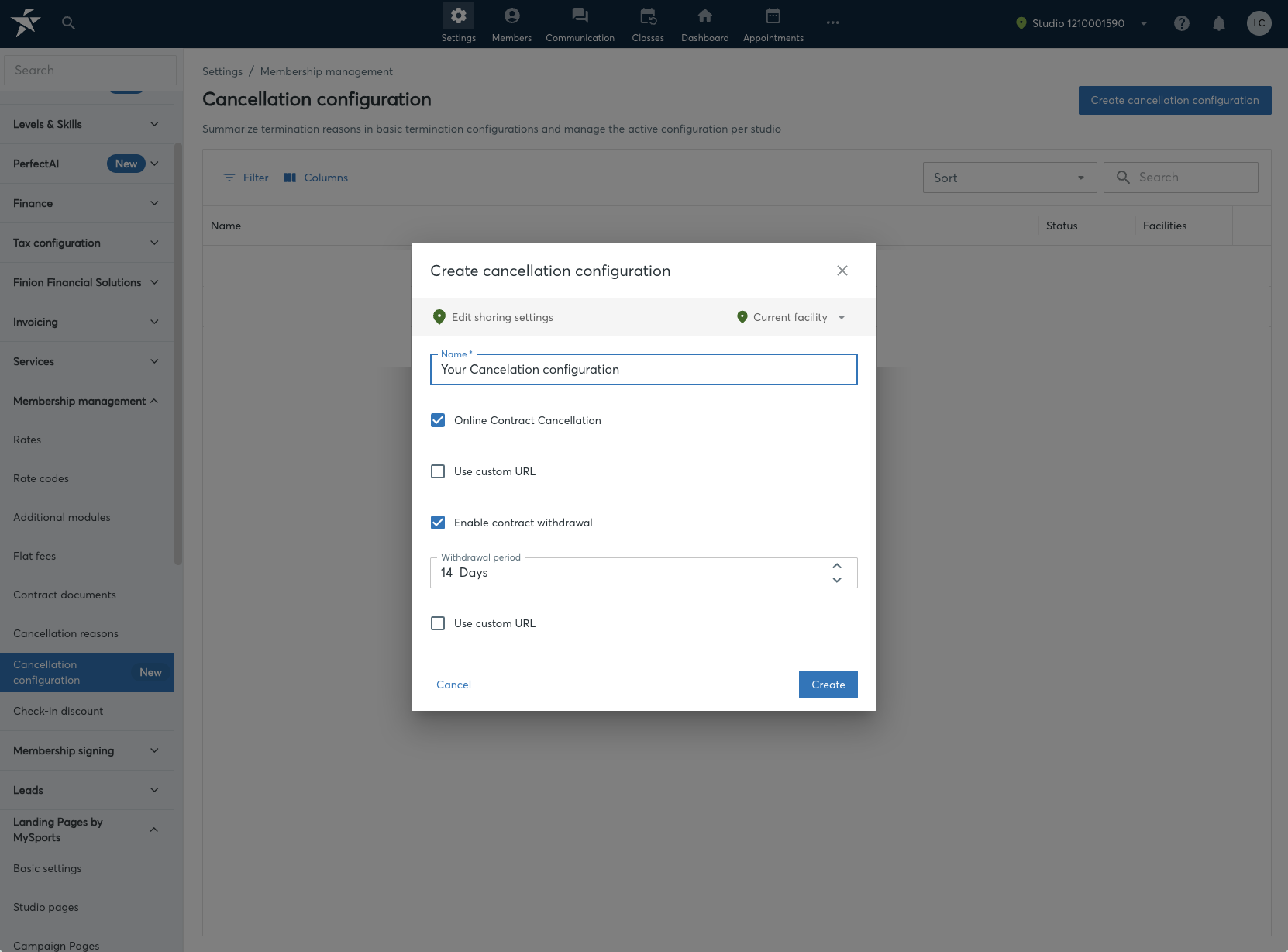Click Create button in the dialog

tap(828, 685)
